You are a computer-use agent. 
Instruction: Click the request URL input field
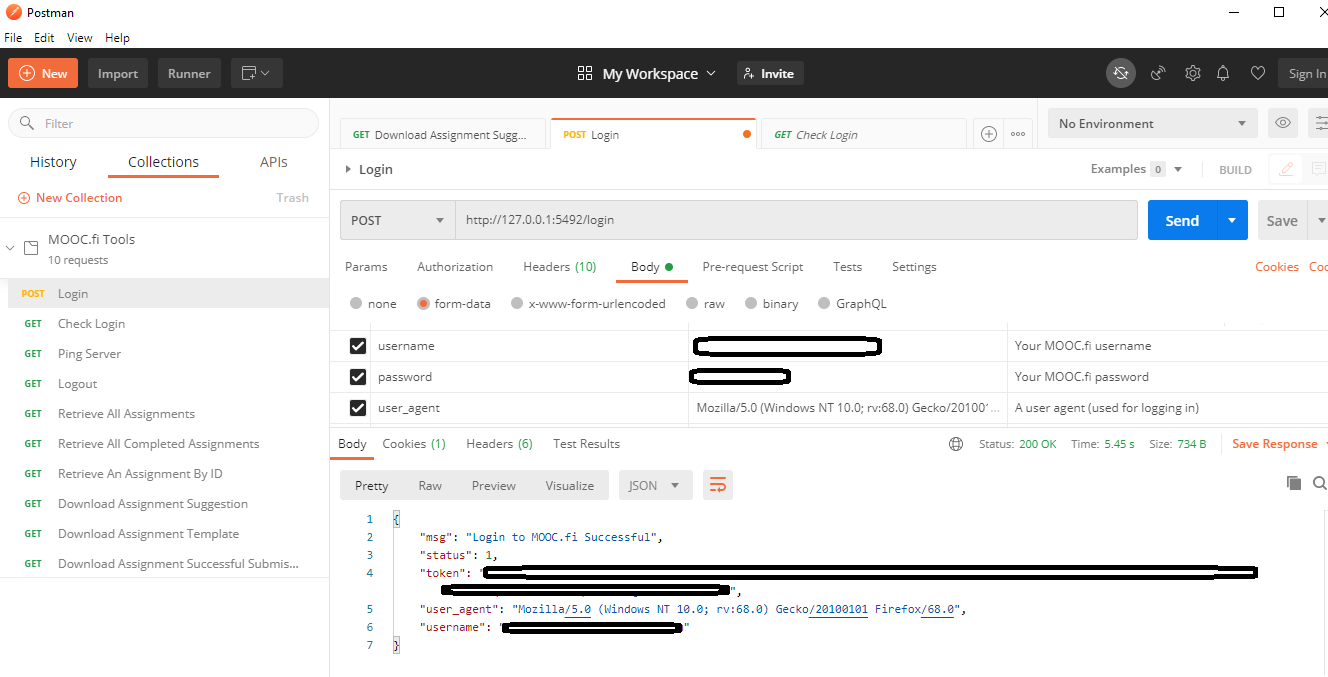click(x=796, y=220)
